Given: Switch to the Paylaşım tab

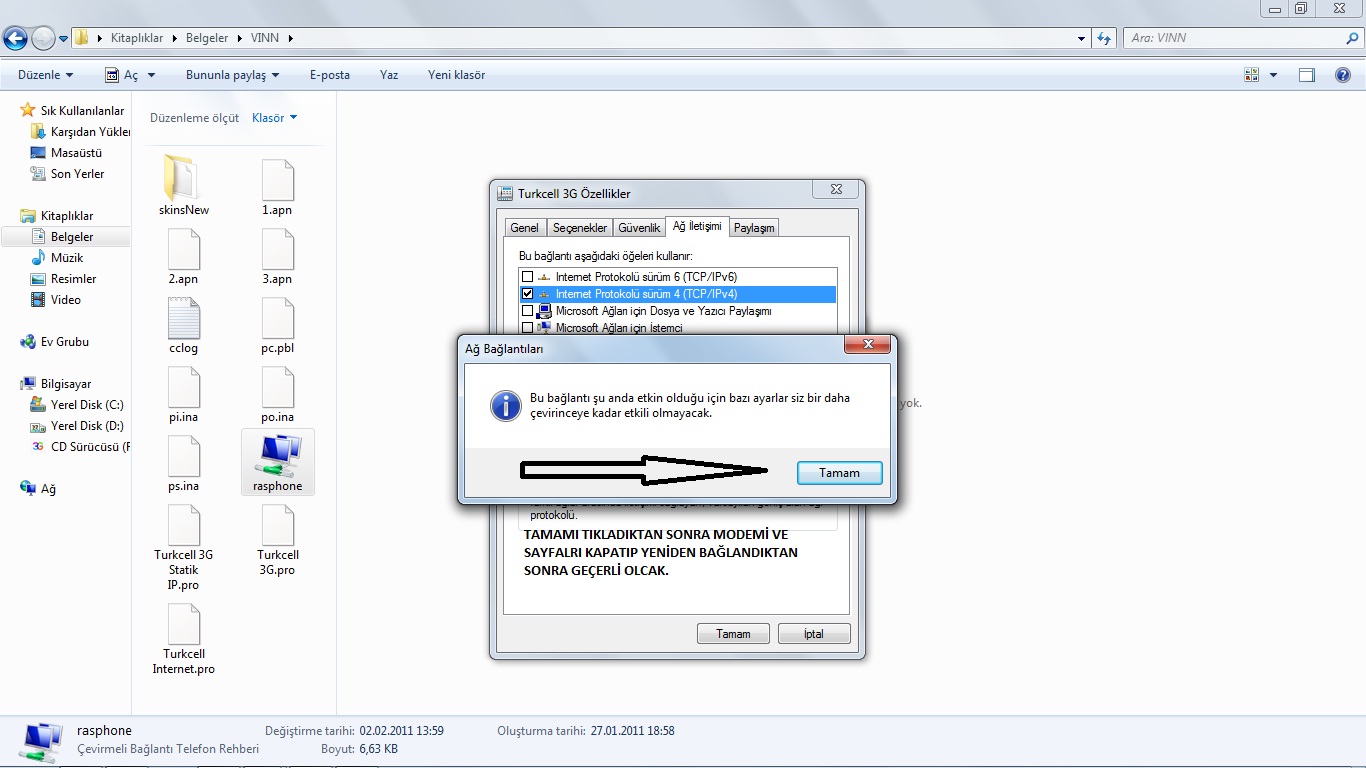Looking at the screenshot, I should pos(754,228).
